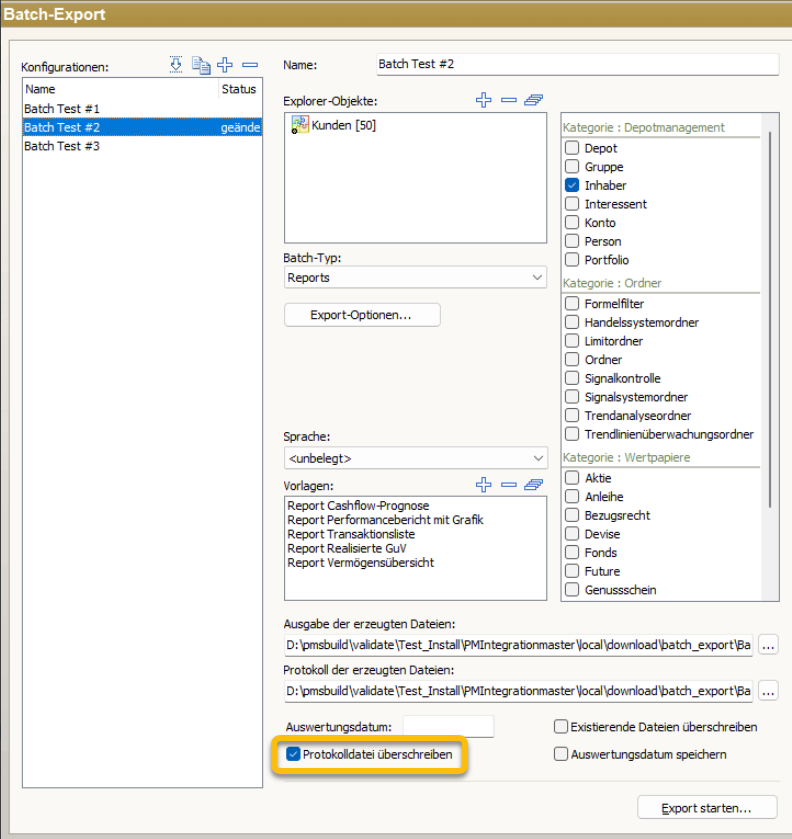Add a Vorlage using the plus icon

484,485
